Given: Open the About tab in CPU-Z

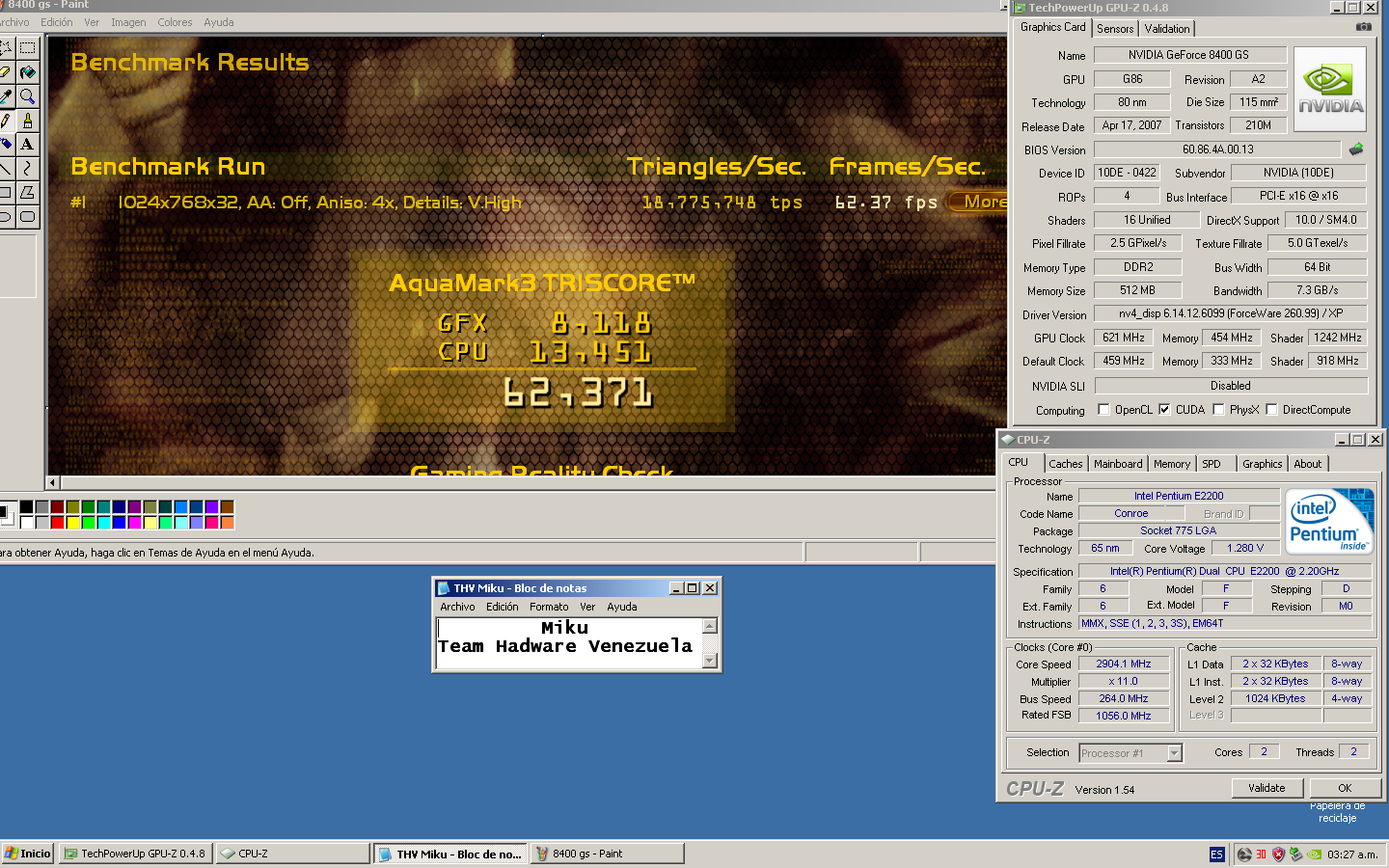Looking at the screenshot, I should 1308,464.
